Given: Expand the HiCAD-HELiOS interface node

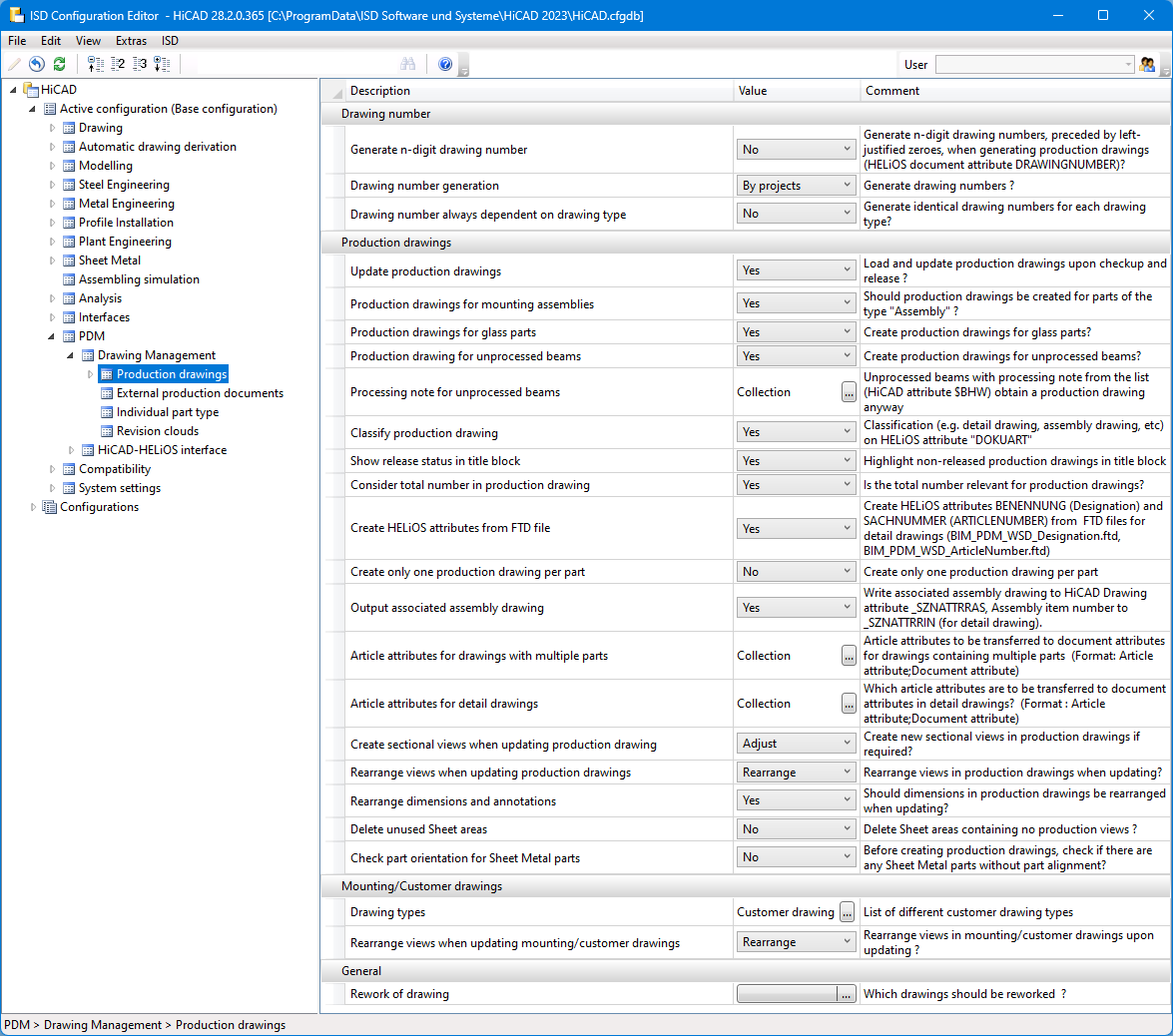Looking at the screenshot, I should tap(71, 450).
